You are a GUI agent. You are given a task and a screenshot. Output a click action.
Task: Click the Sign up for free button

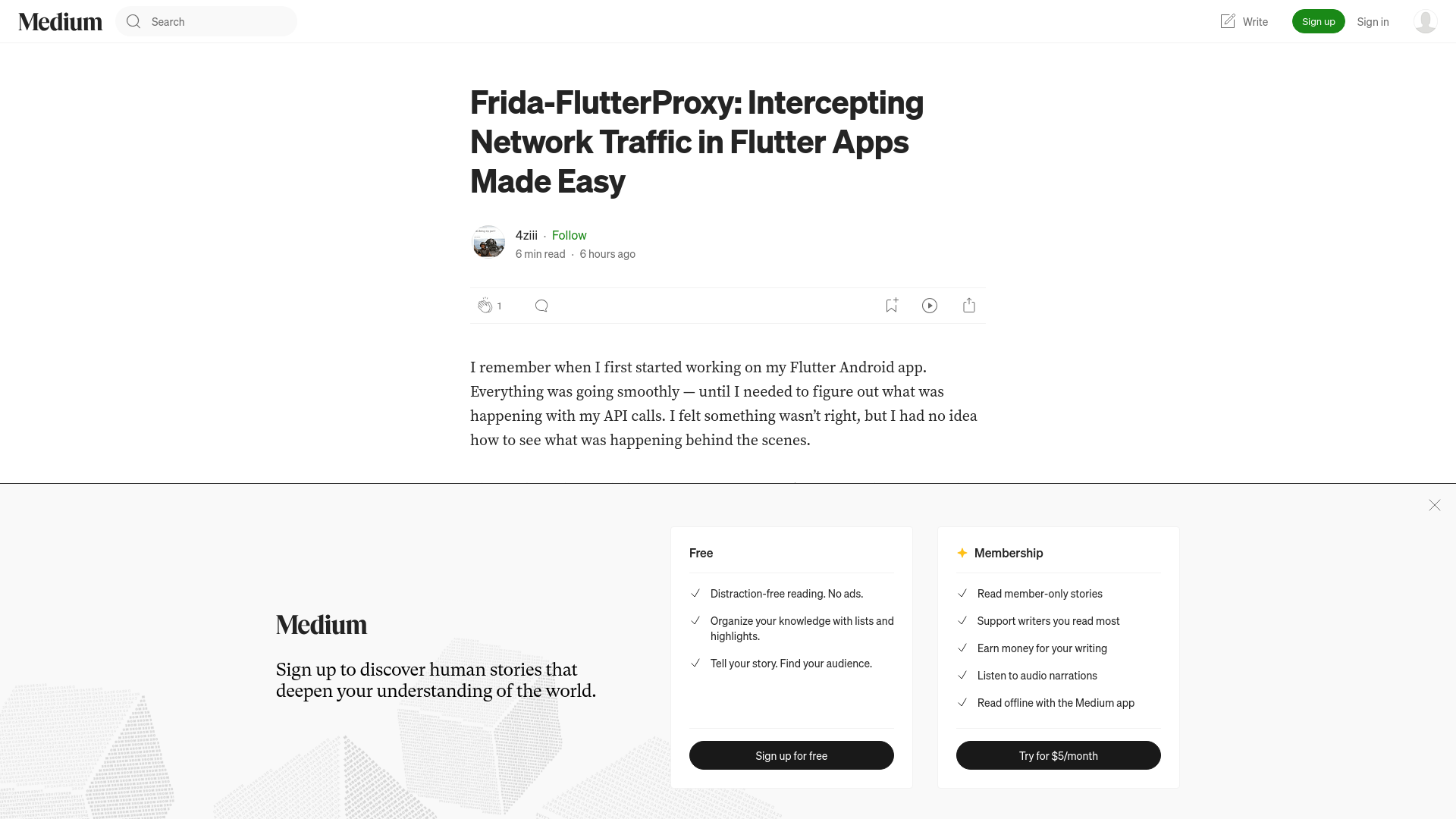[791, 755]
